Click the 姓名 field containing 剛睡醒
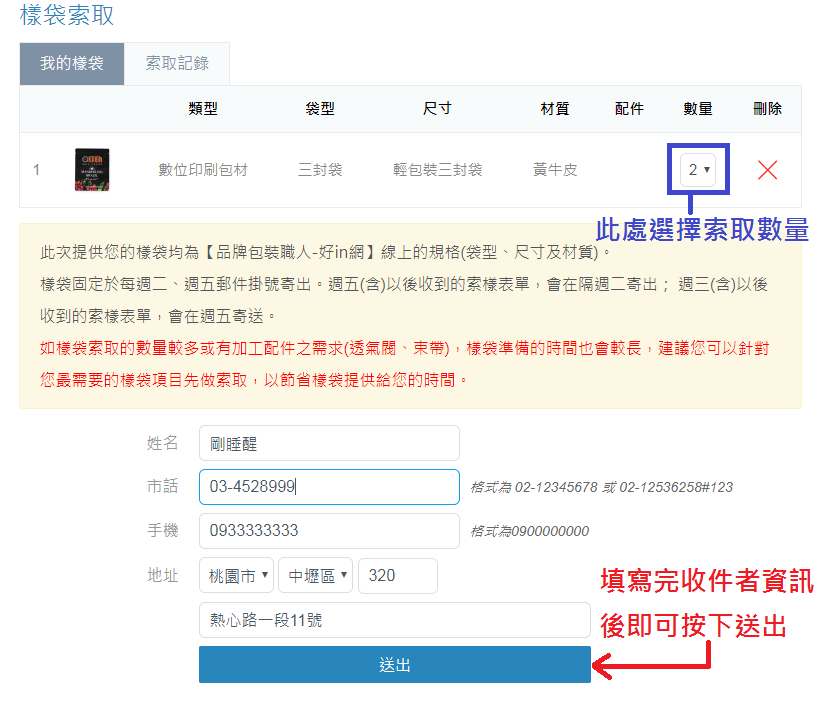This screenshot has width=818, height=703. click(329, 443)
